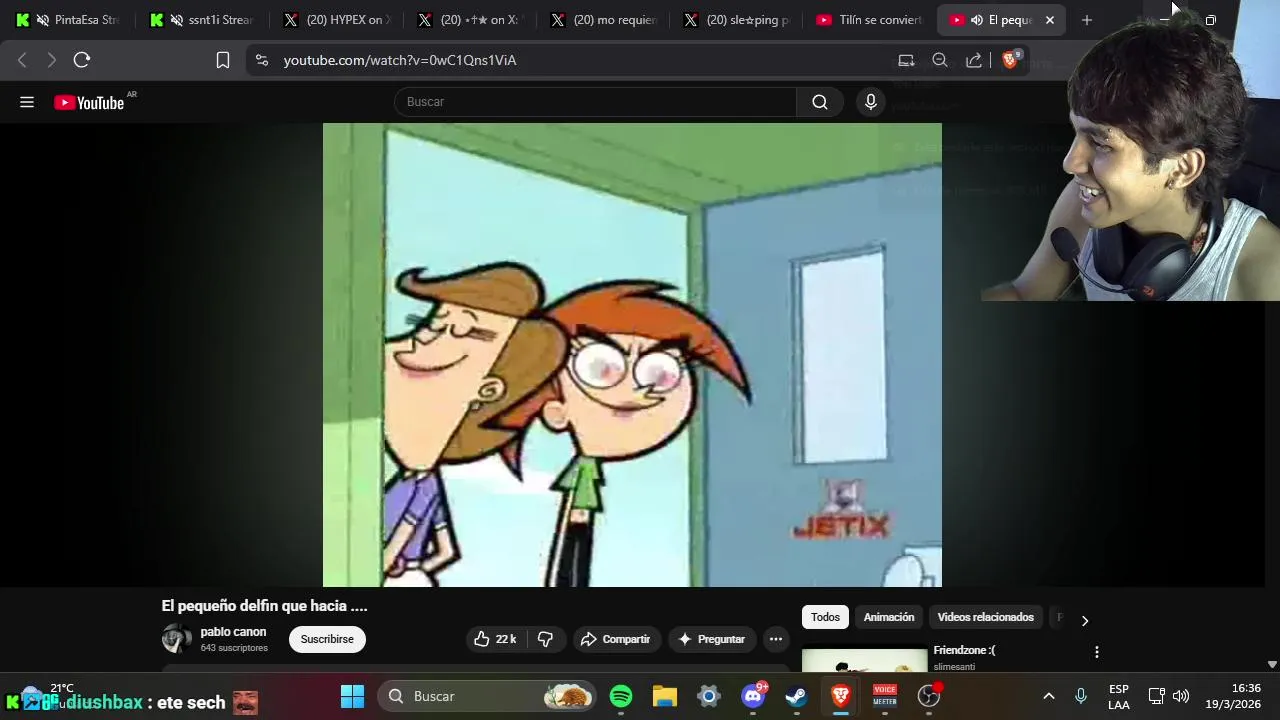The width and height of the screenshot is (1280, 720).
Task: Open Discord from the taskbar
Action: point(753,696)
